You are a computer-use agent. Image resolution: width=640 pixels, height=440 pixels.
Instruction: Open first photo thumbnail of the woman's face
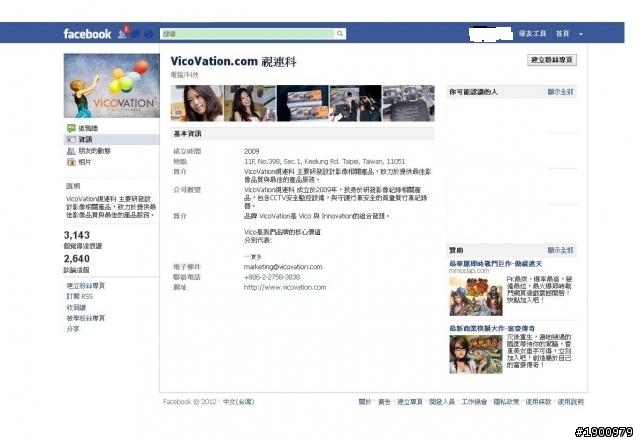coord(197,103)
